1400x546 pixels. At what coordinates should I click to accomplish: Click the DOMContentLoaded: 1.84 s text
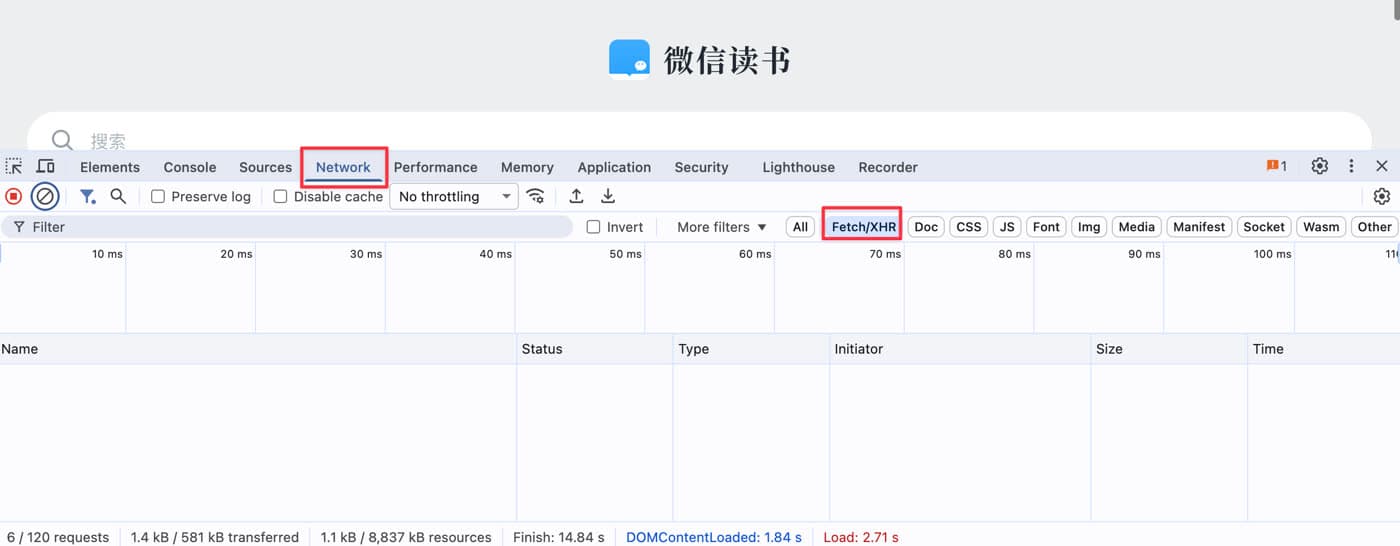[x=714, y=537]
